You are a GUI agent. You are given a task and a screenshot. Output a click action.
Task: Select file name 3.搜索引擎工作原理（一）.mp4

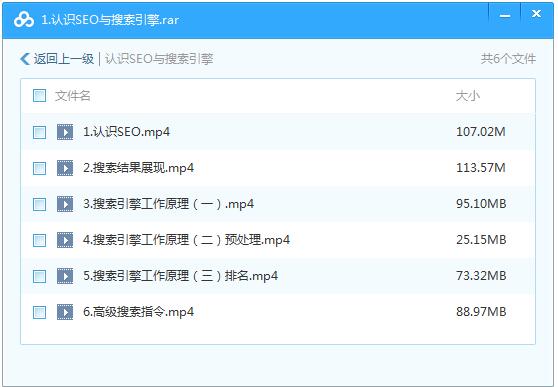pos(168,204)
